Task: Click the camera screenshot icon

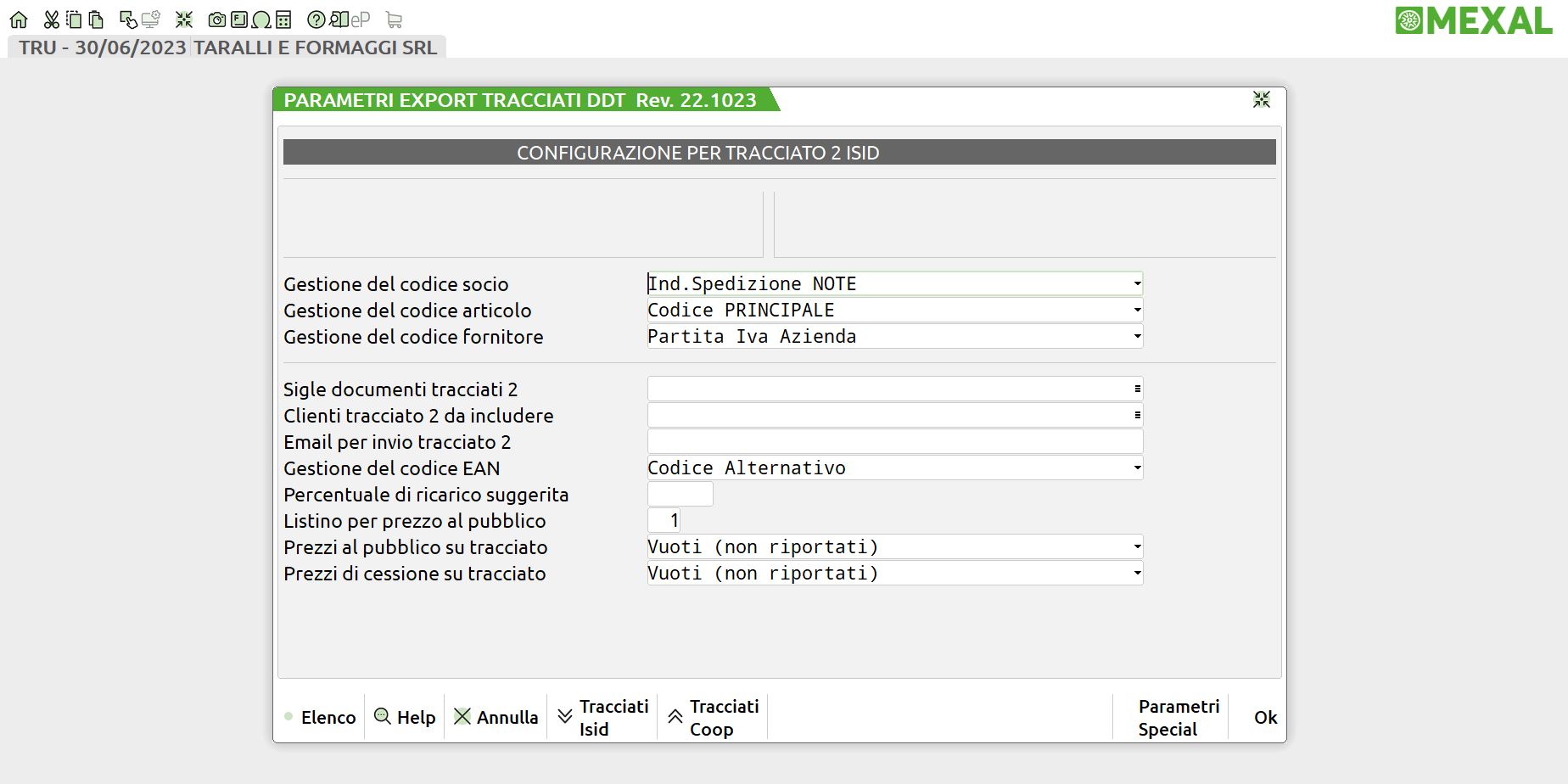Action: point(217,20)
